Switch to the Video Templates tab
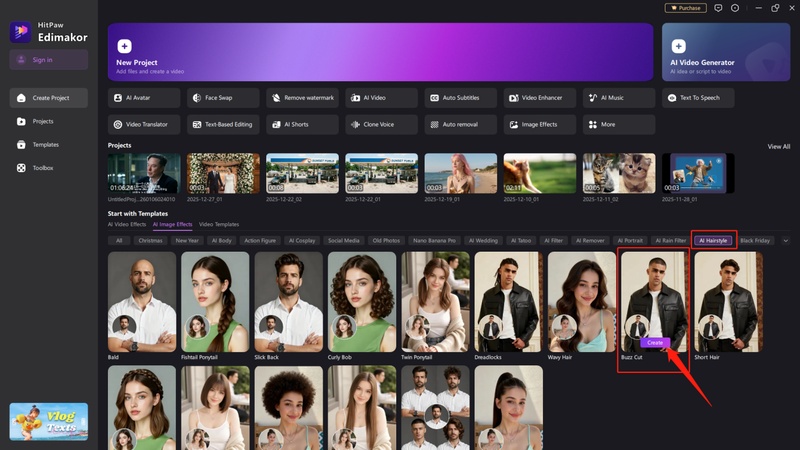800x450 pixels. (x=219, y=224)
